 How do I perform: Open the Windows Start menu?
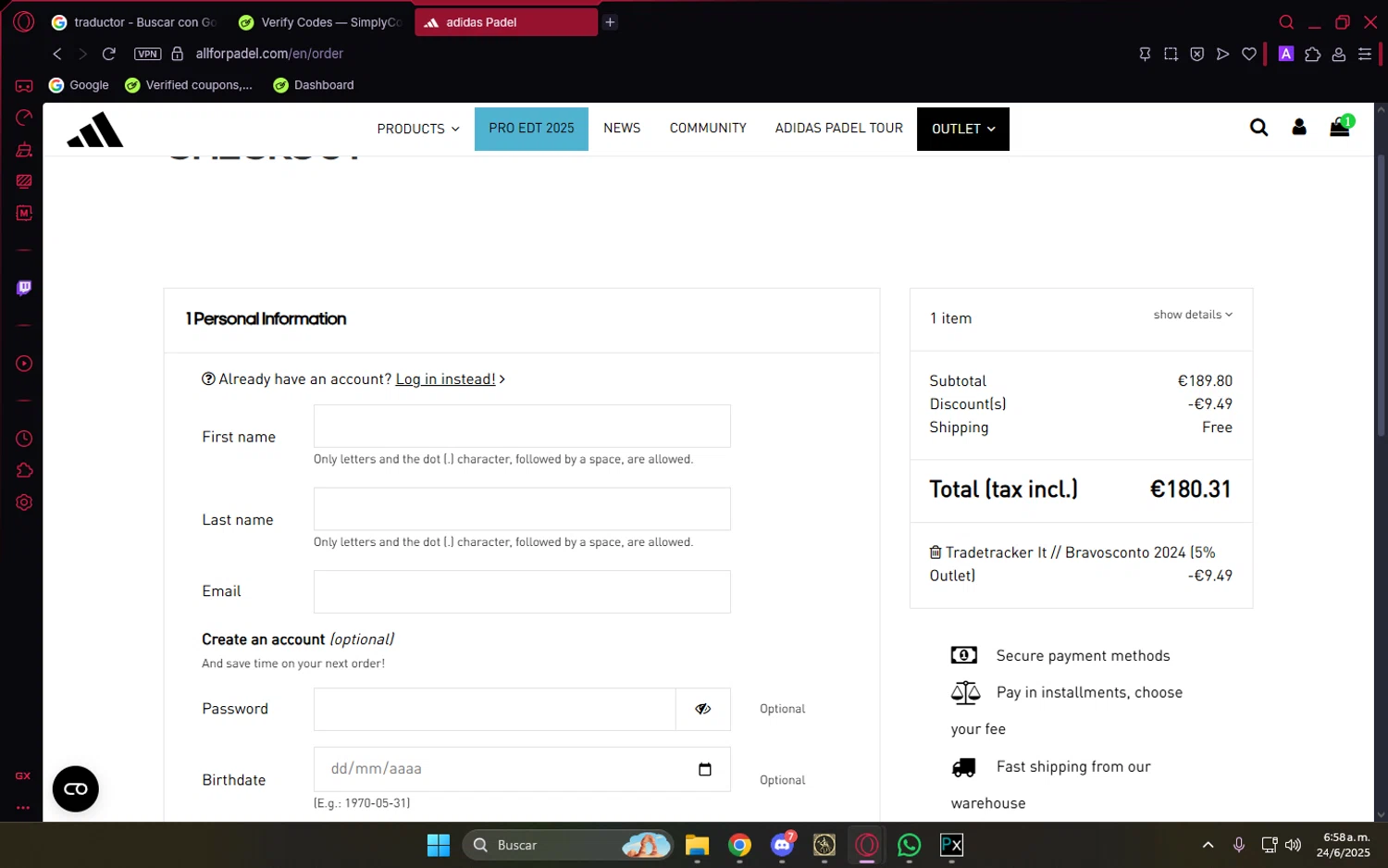tap(439, 845)
